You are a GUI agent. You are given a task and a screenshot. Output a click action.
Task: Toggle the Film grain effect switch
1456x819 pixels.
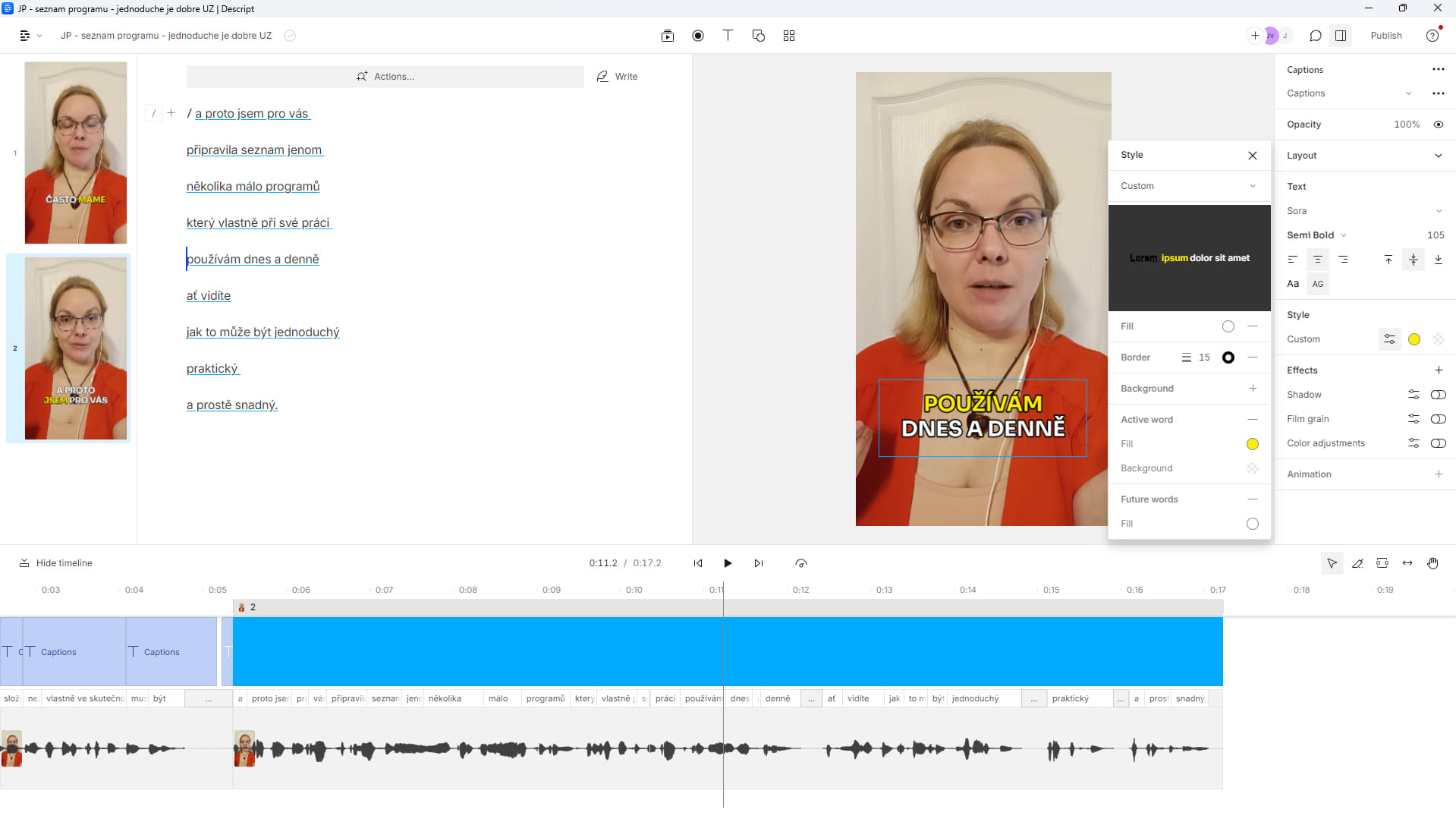click(x=1438, y=419)
